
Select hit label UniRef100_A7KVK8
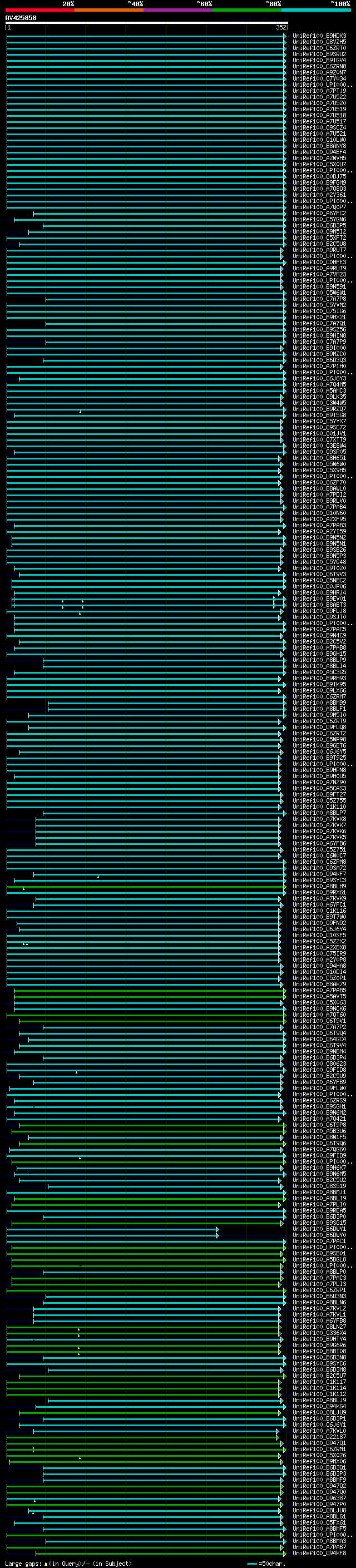tap(319, 819)
